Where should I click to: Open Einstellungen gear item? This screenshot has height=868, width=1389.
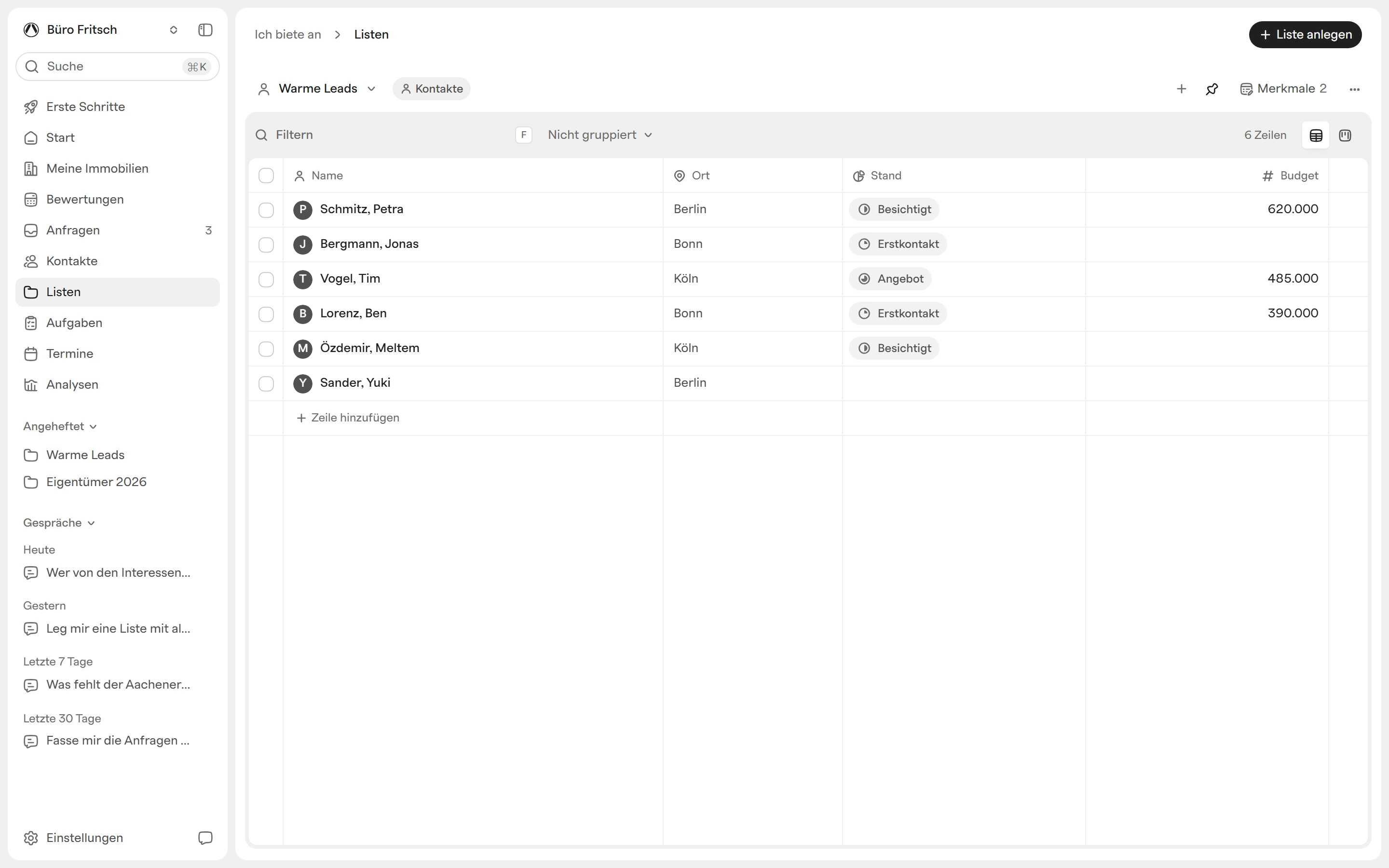[x=73, y=838]
